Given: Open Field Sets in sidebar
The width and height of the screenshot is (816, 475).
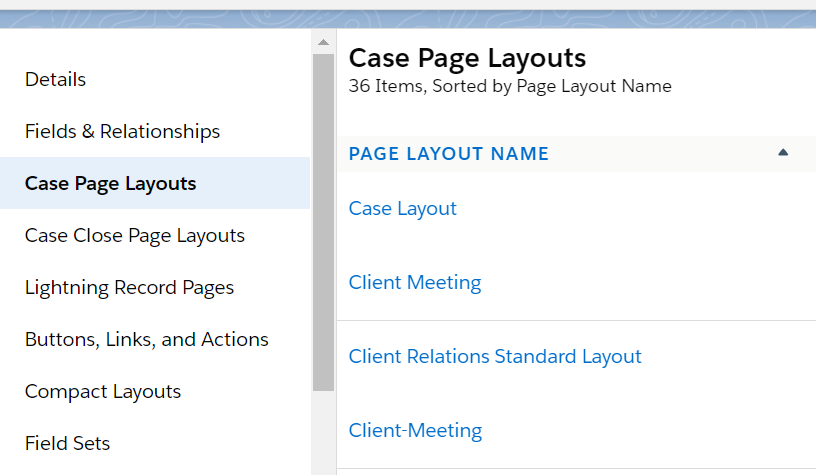Looking at the screenshot, I should coord(67,443).
